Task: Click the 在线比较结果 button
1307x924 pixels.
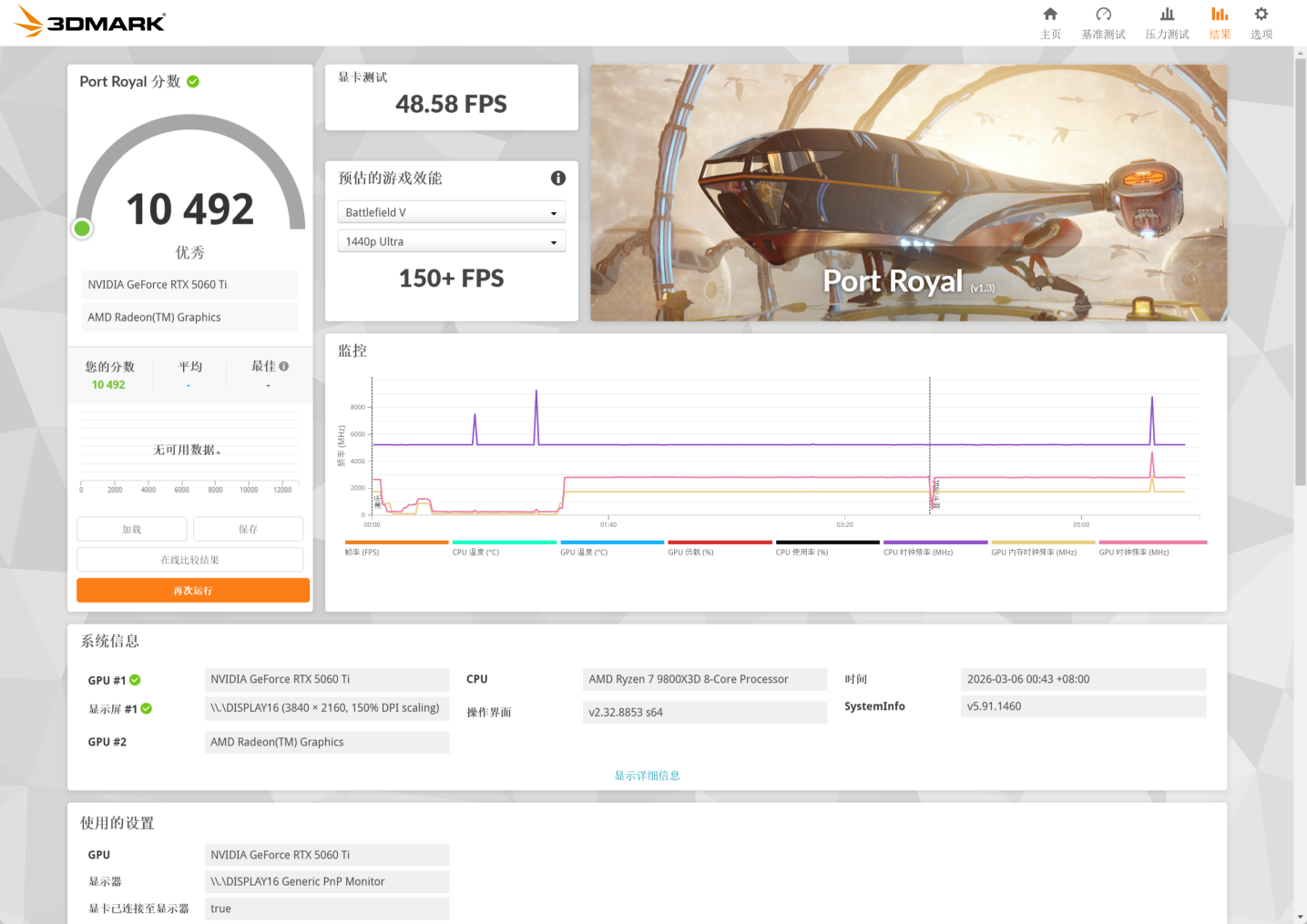Action: pyautogui.click(x=190, y=560)
